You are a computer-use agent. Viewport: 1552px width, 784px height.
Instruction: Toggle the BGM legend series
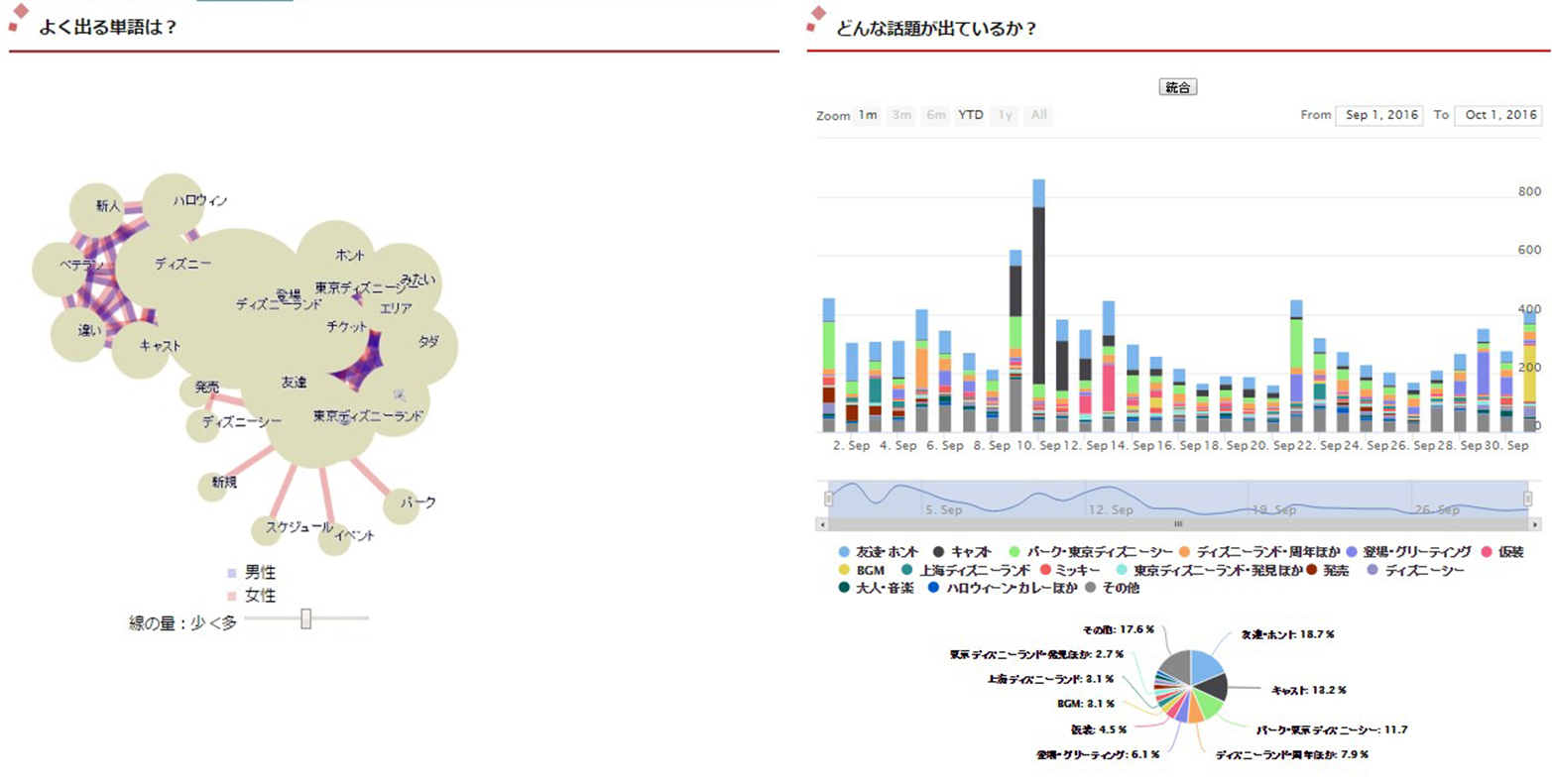click(861, 570)
